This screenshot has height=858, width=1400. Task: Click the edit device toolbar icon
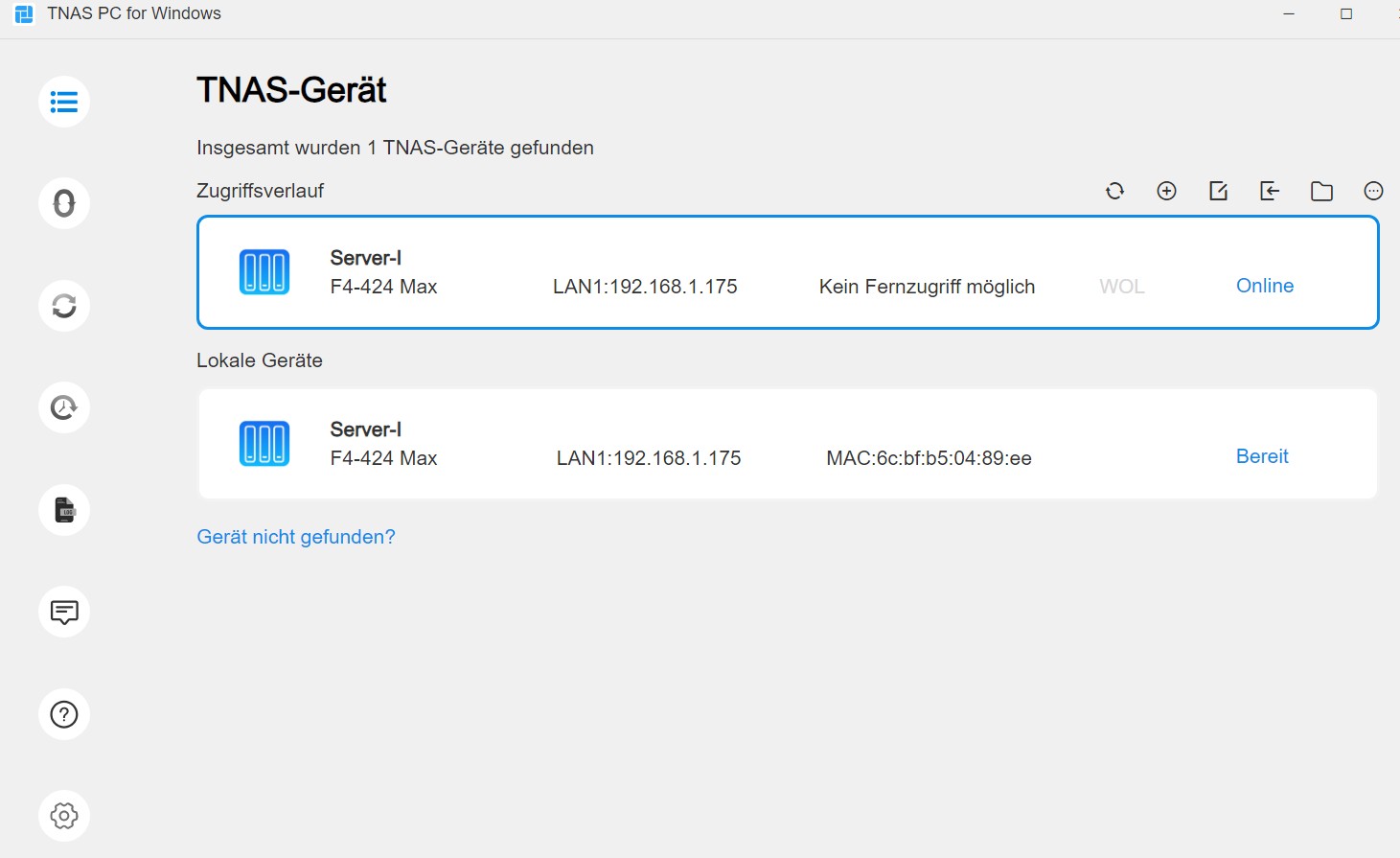1218,191
